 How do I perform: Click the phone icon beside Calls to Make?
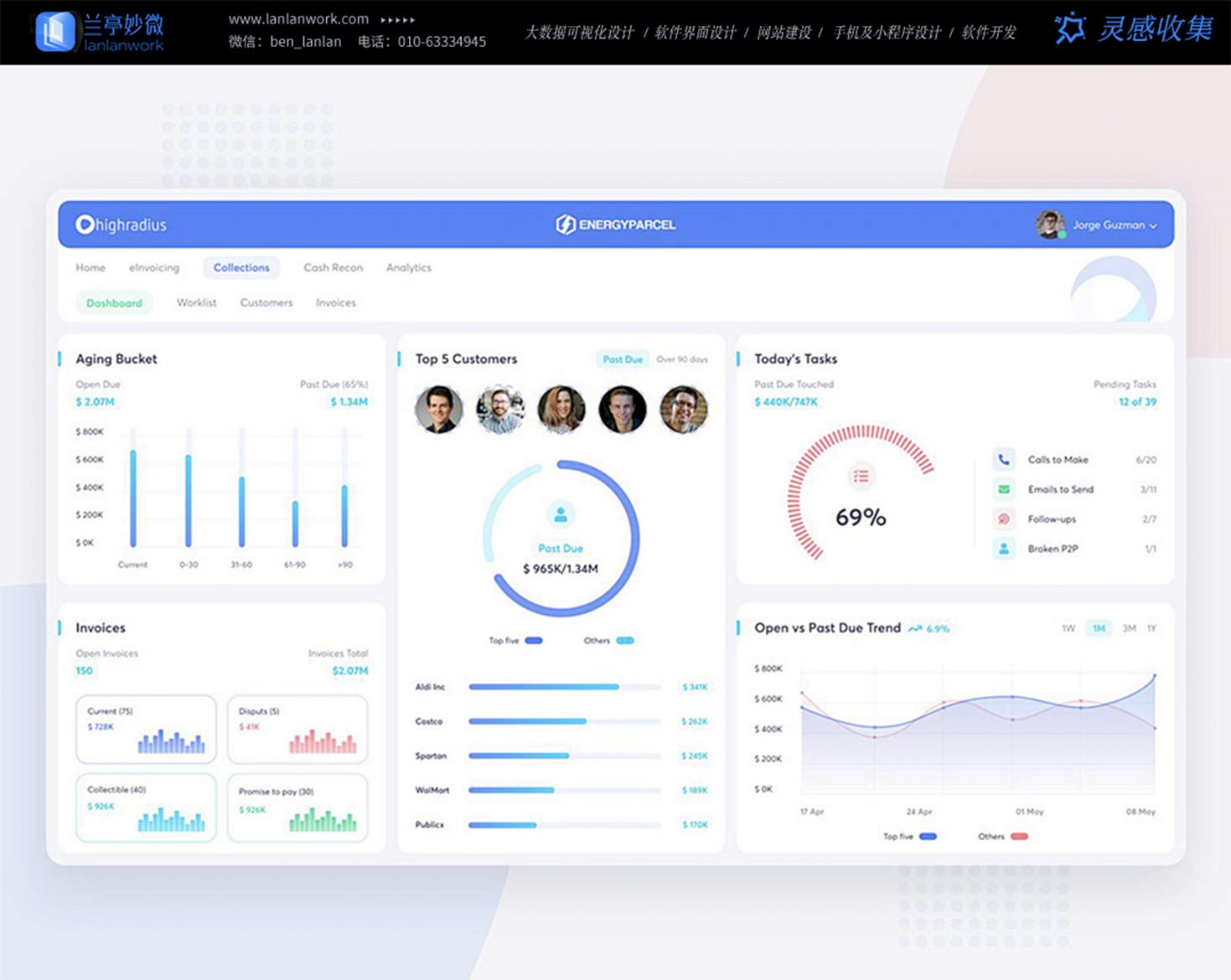pos(1003,459)
